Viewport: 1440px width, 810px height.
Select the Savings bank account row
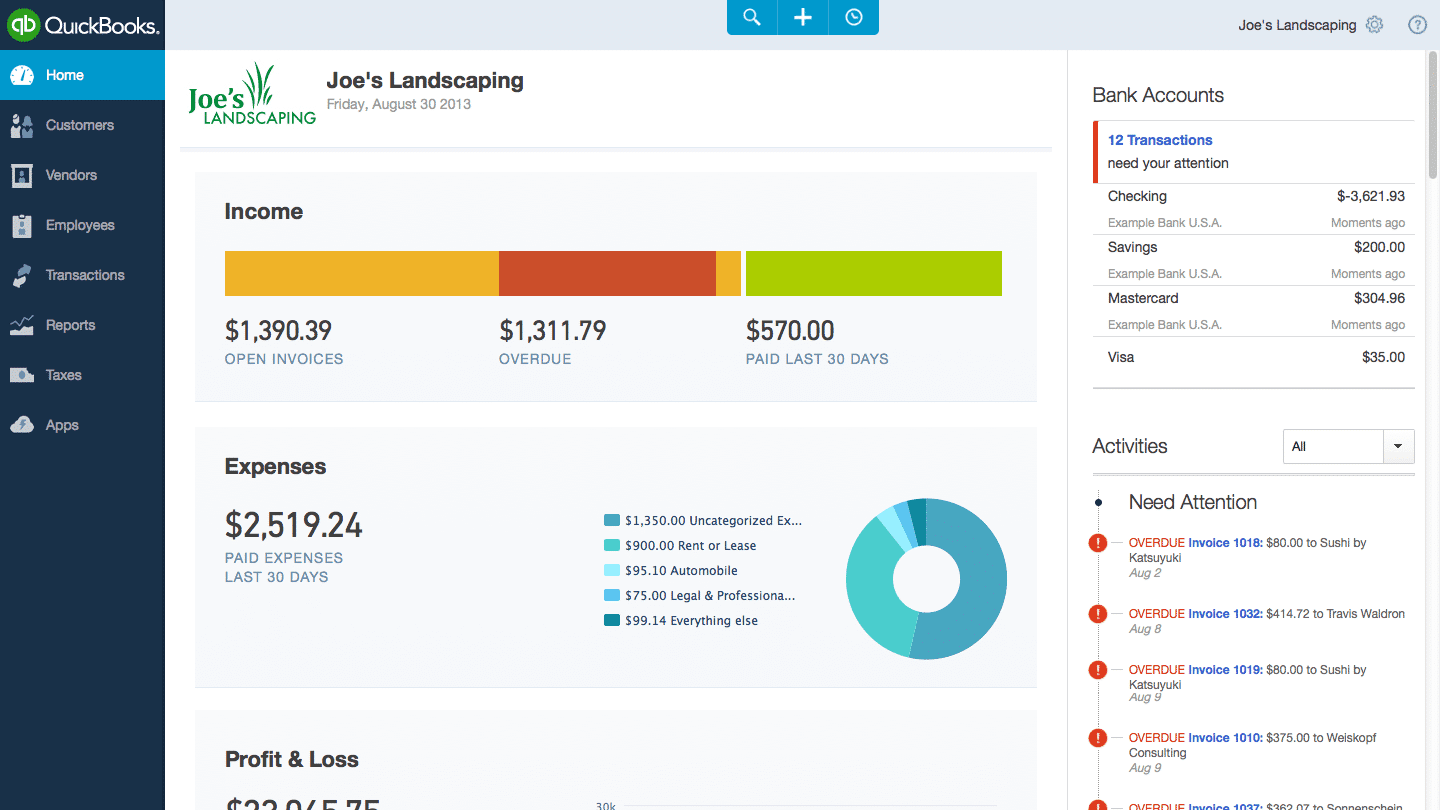pyautogui.click(x=1254, y=260)
